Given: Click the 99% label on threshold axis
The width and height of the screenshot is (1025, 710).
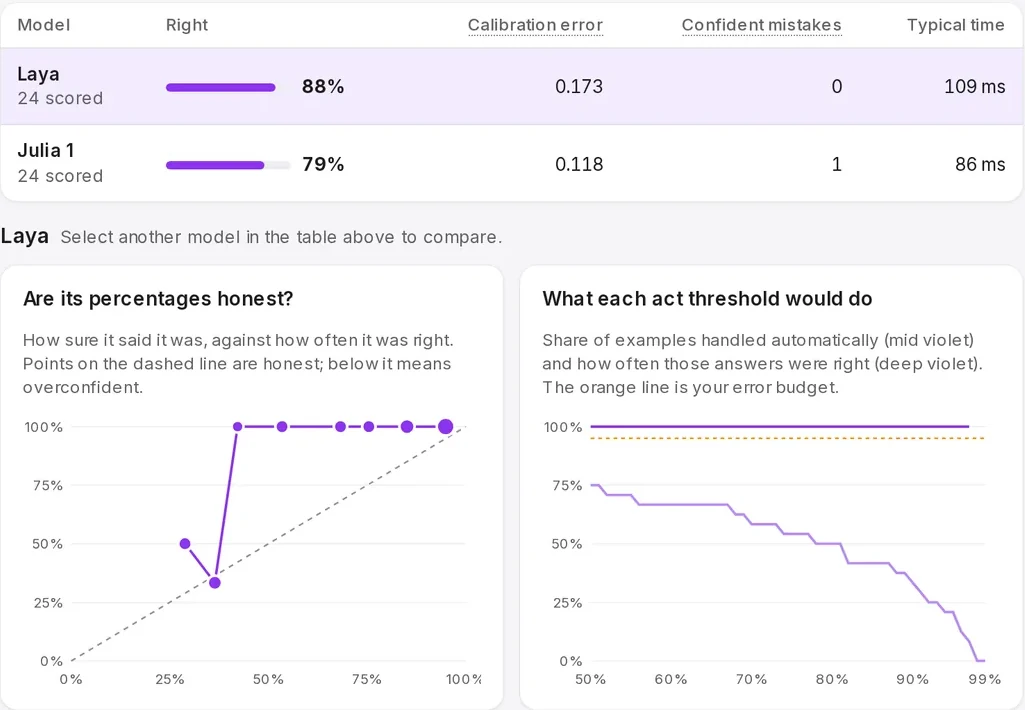Looking at the screenshot, I should point(984,679).
